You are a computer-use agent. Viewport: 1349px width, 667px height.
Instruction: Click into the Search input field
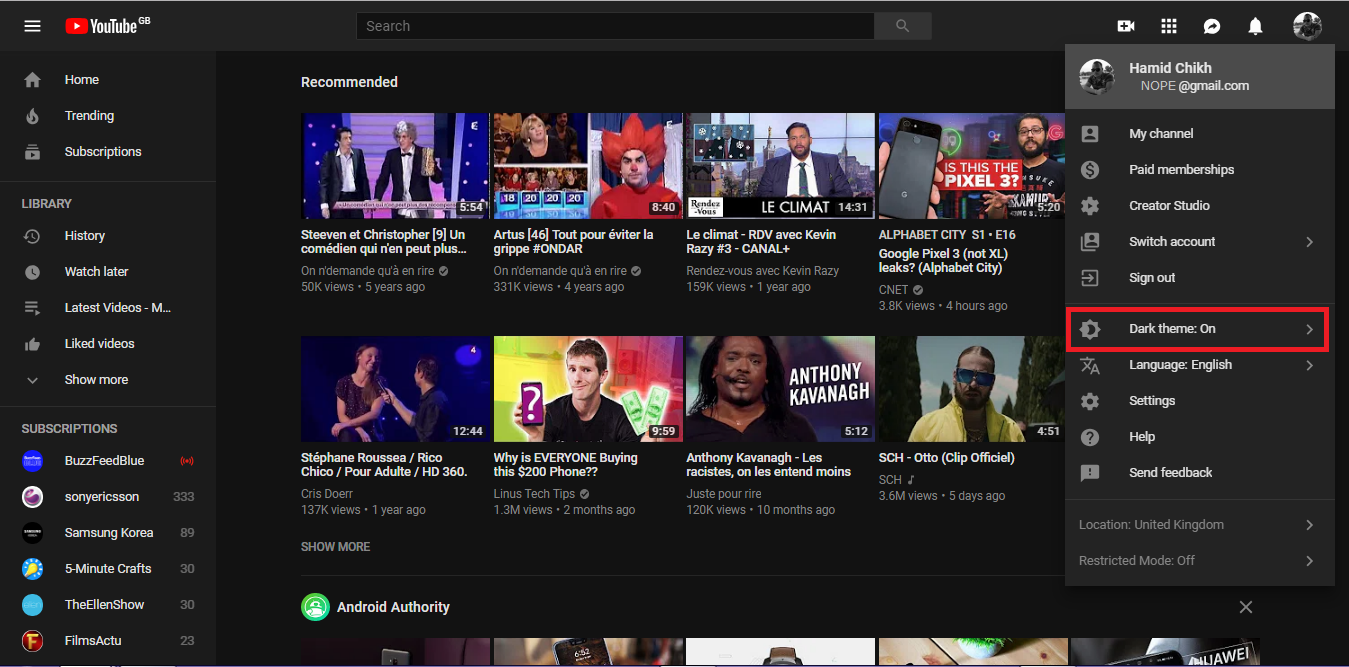click(614, 26)
